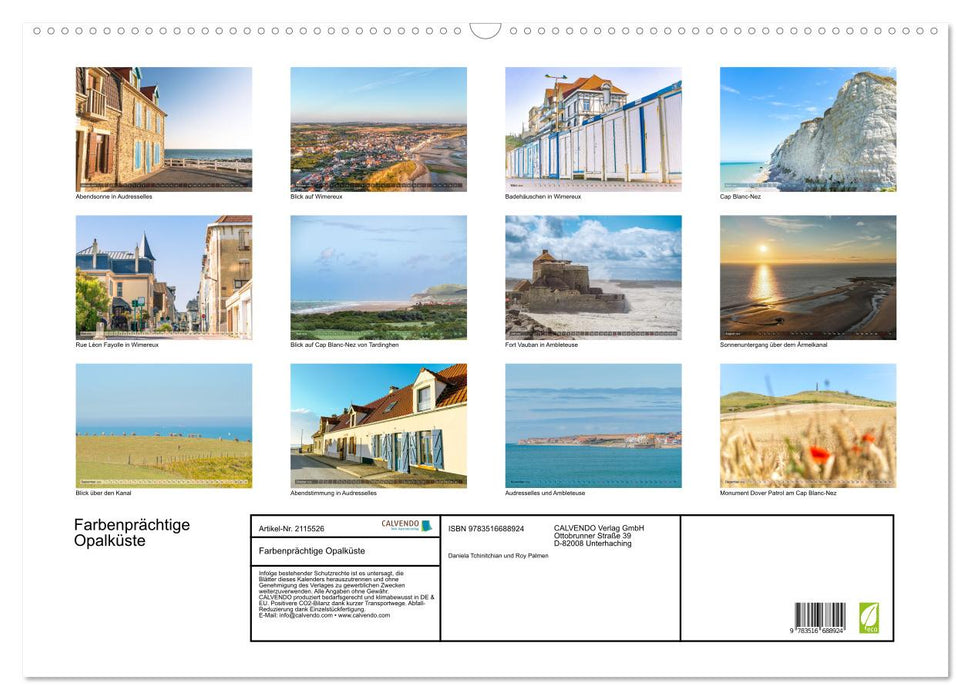Select the Blick über den Kanal image
Image resolution: width=971 pixels, height=700 pixels.
tap(163, 423)
